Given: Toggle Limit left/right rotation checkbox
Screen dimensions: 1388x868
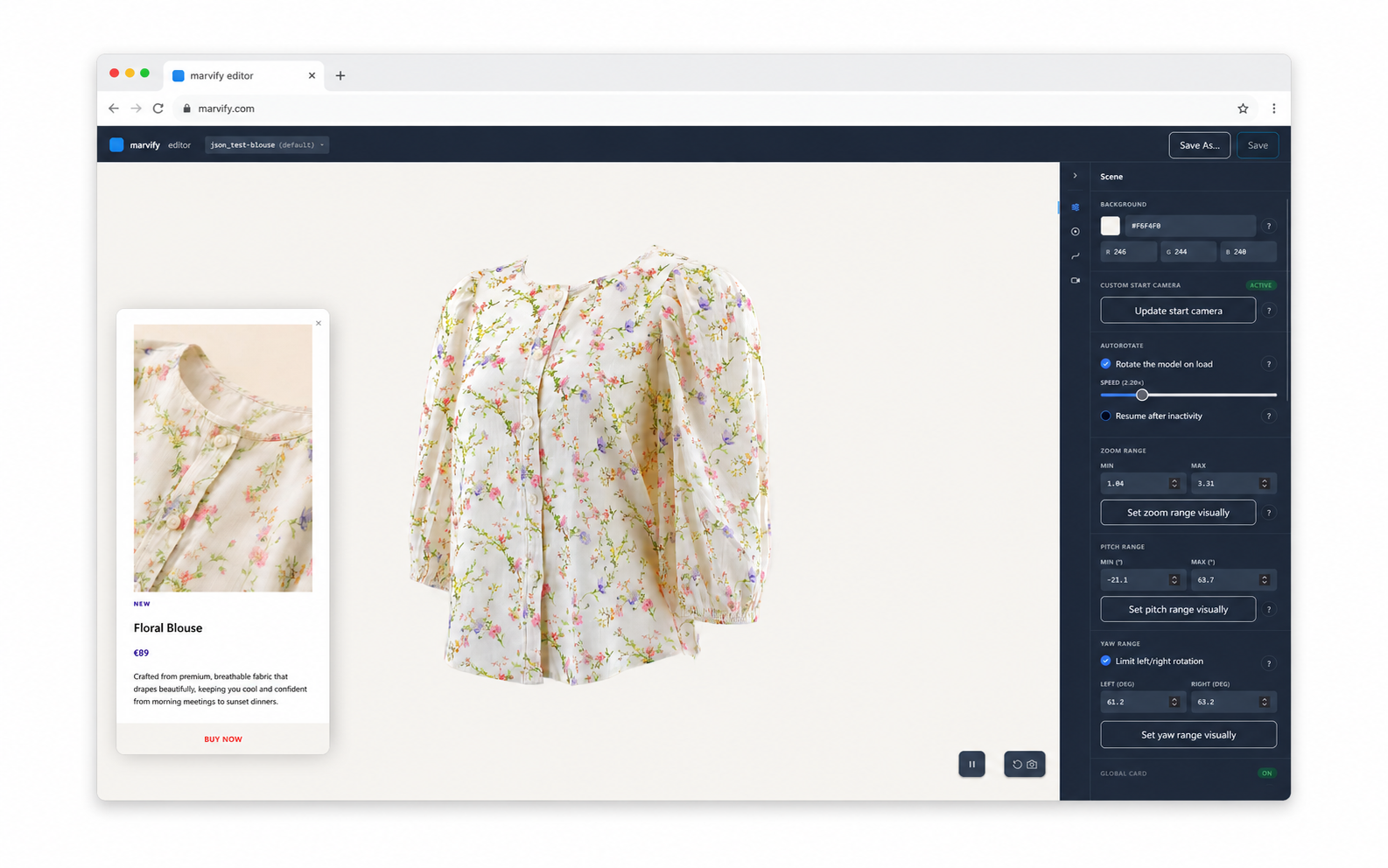Looking at the screenshot, I should click(1105, 661).
